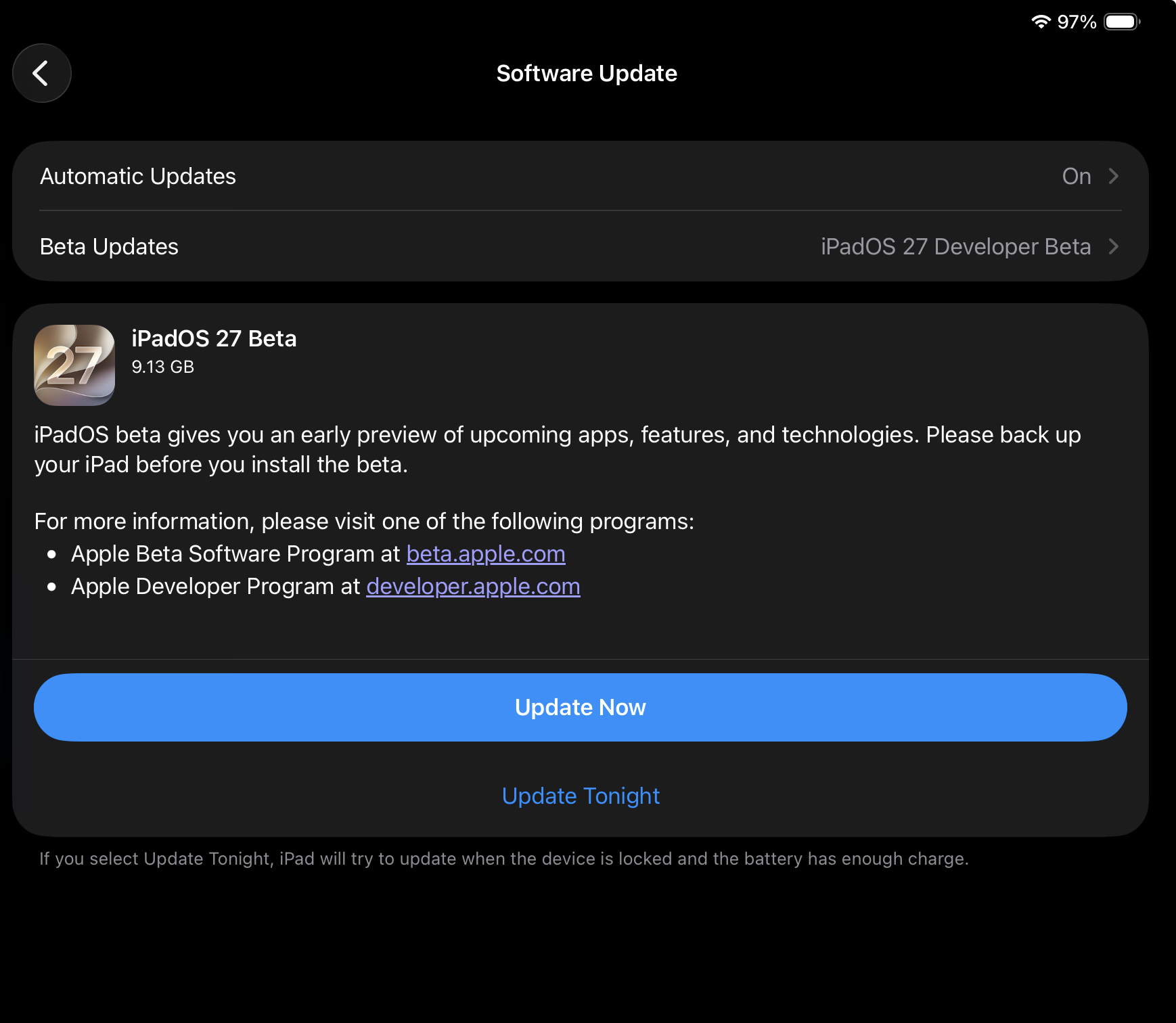Schedule install with Update Tonight
Viewport: 1176px width, 1023px height.
[x=581, y=796]
